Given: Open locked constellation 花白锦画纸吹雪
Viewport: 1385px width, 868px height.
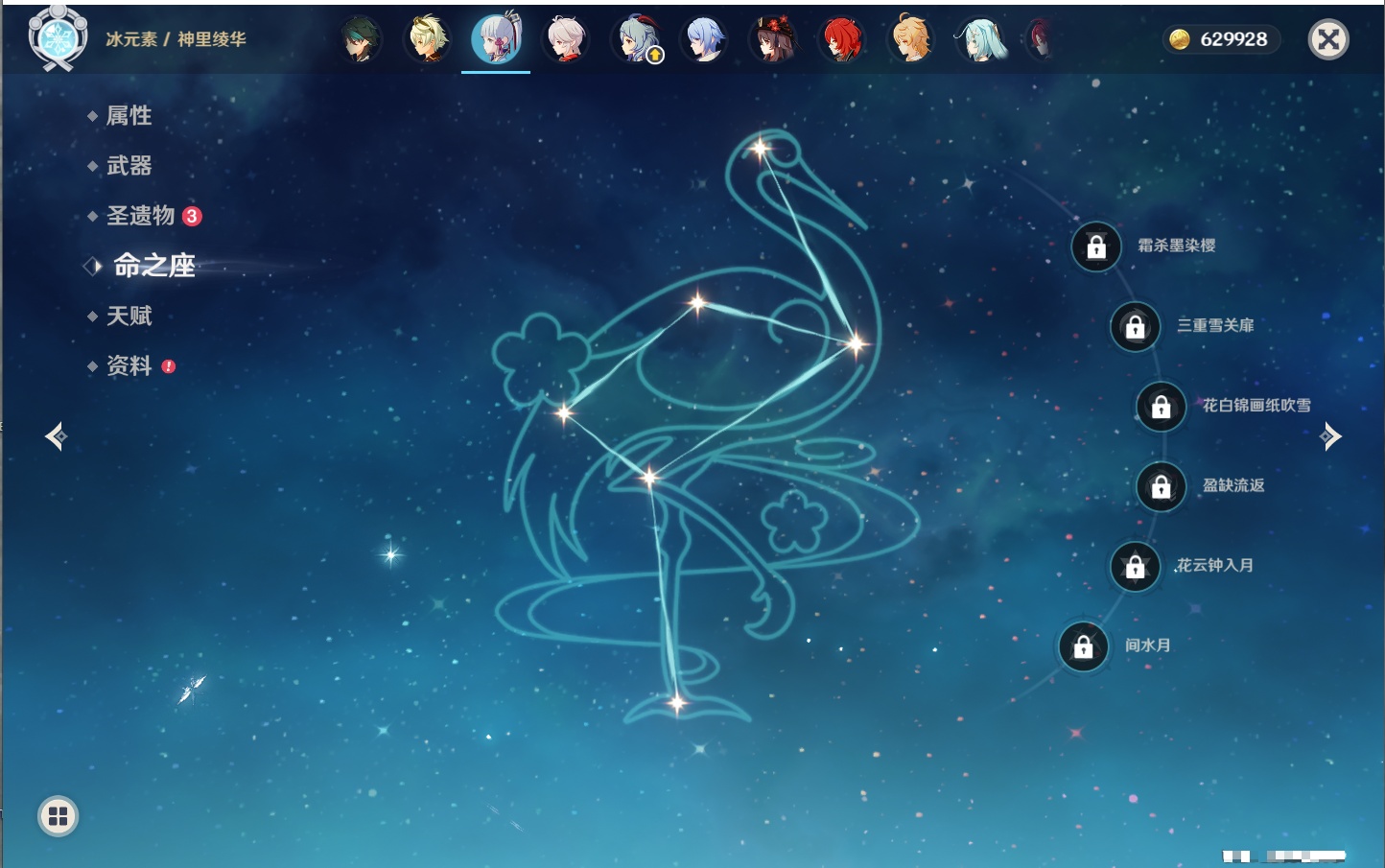Looking at the screenshot, I should pyautogui.click(x=1162, y=407).
